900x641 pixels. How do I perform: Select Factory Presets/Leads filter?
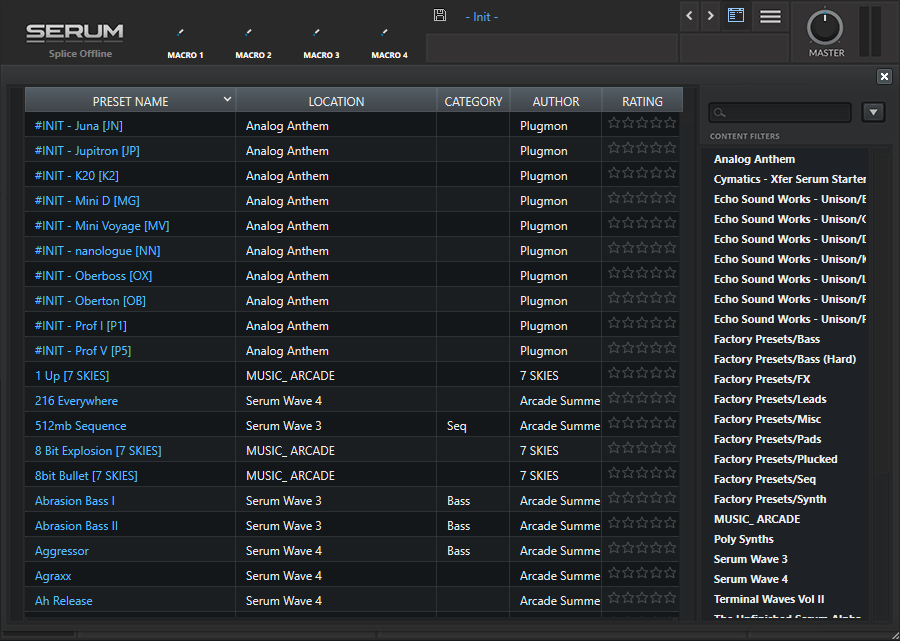770,399
